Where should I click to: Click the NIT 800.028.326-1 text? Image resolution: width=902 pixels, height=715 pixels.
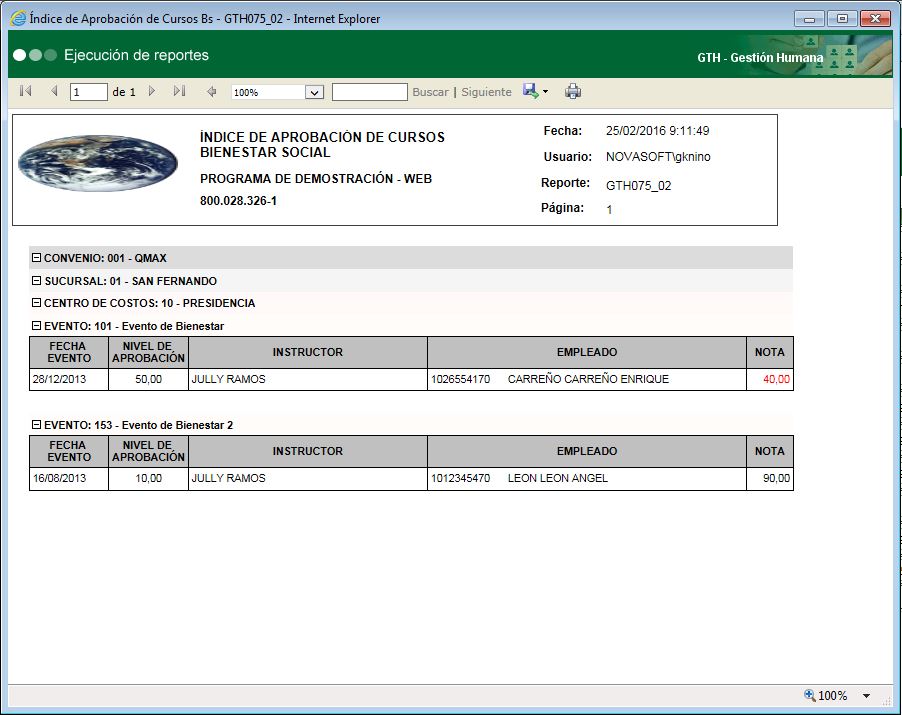pos(238,201)
